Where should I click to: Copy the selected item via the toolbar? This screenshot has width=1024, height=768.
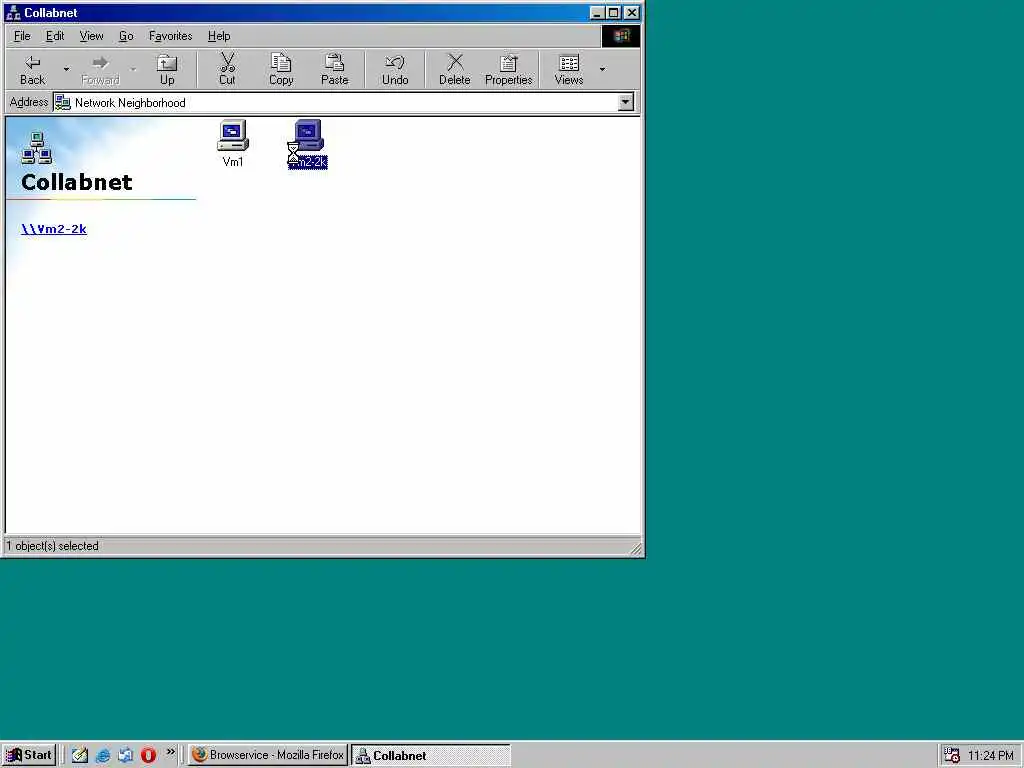point(281,70)
